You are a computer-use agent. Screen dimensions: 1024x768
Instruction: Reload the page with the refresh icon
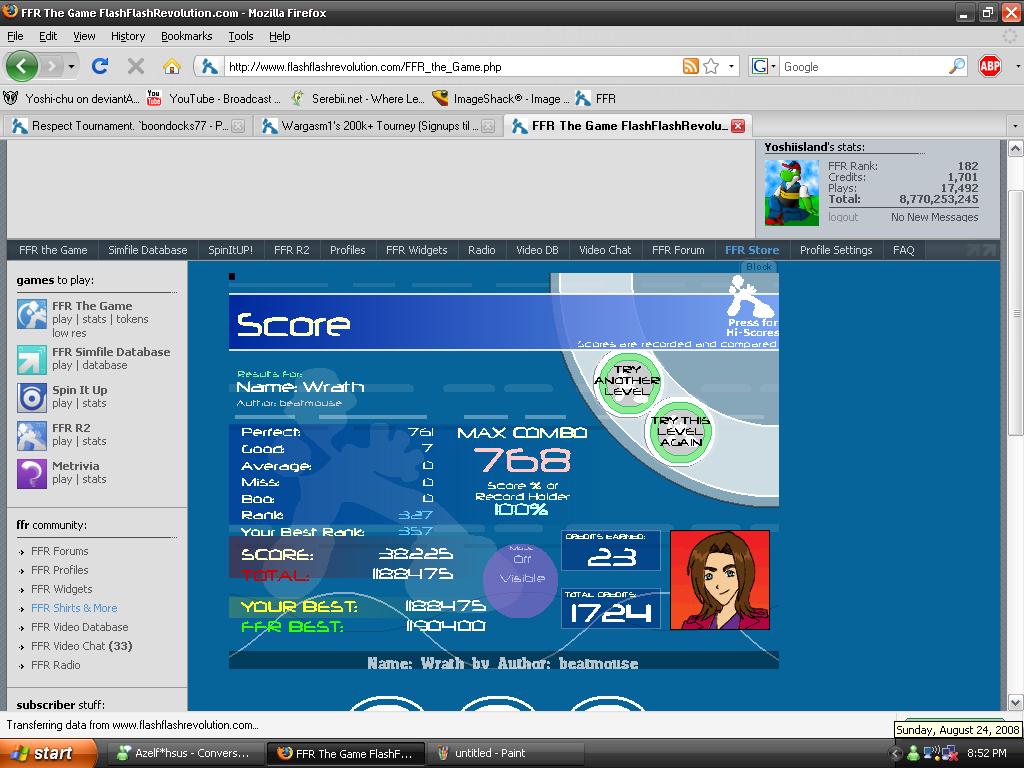click(x=100, y=66)
